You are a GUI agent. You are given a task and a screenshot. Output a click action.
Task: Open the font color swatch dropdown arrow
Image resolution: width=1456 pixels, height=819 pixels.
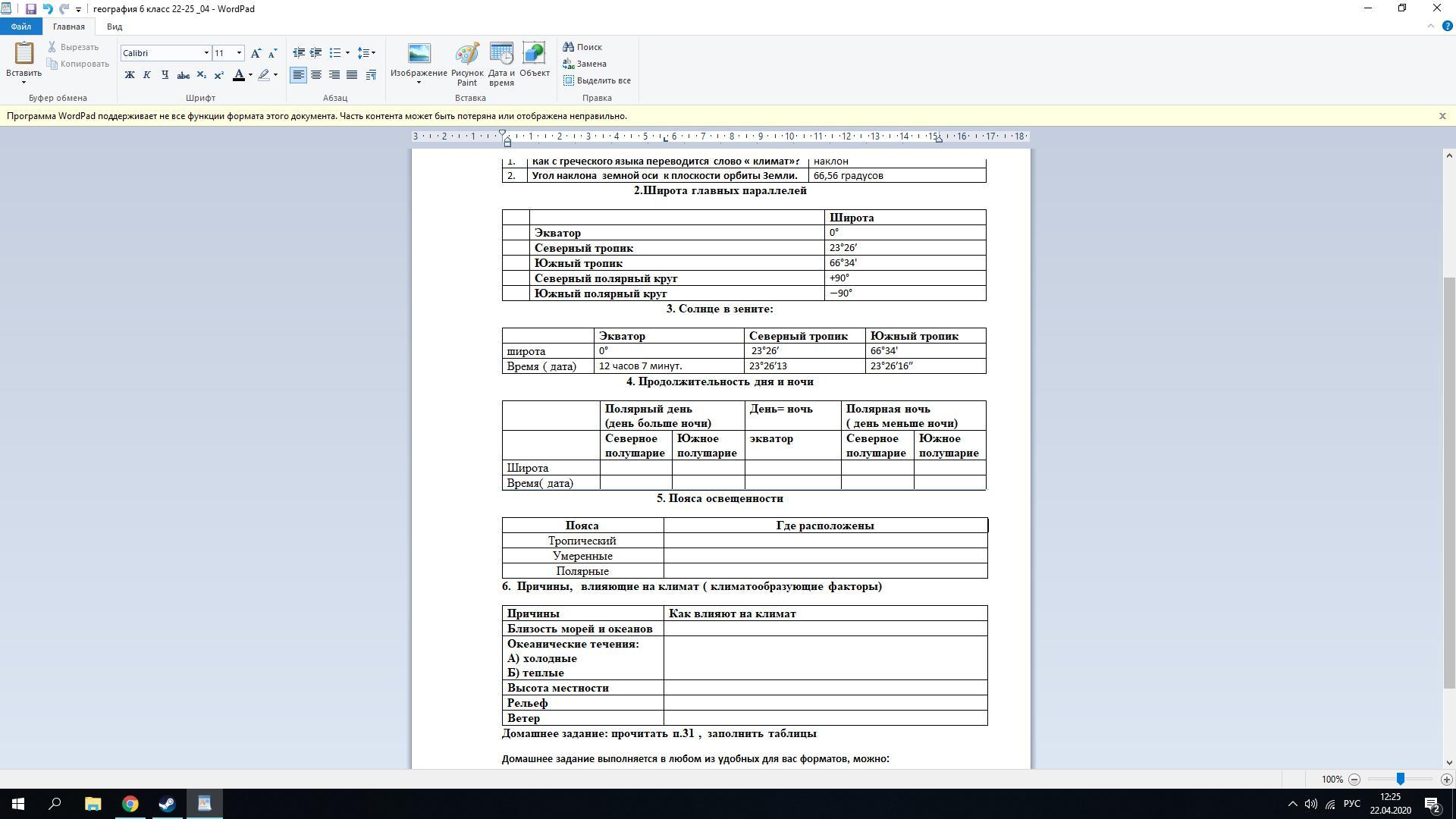[x=251, y=75]
